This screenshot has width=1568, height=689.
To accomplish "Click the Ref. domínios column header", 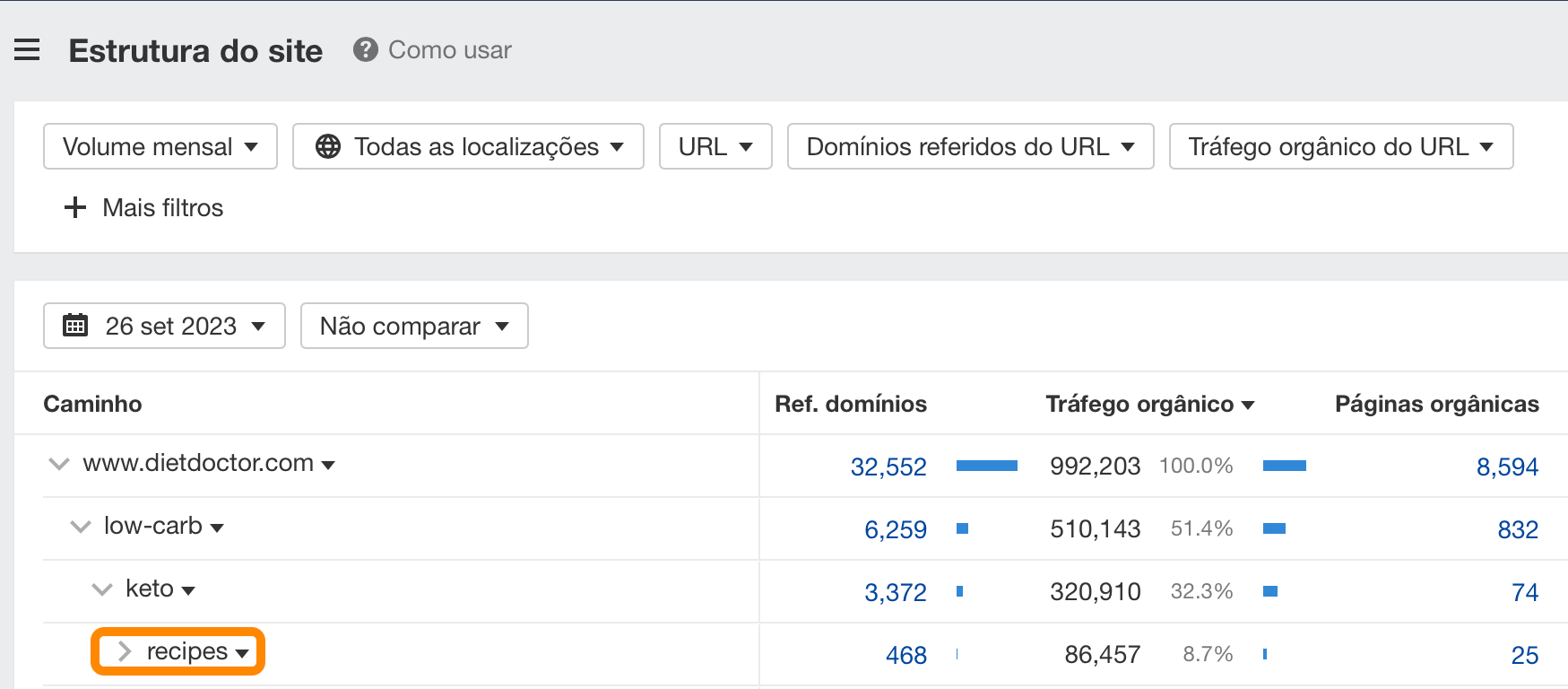I will coord(850,404).
